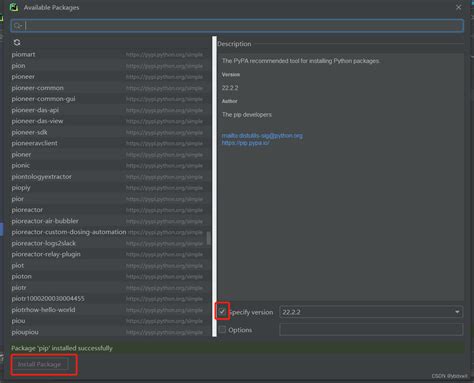Click the Install Package button
The height and width of the screenshot is (383, 474).
(x=40, y=364)
